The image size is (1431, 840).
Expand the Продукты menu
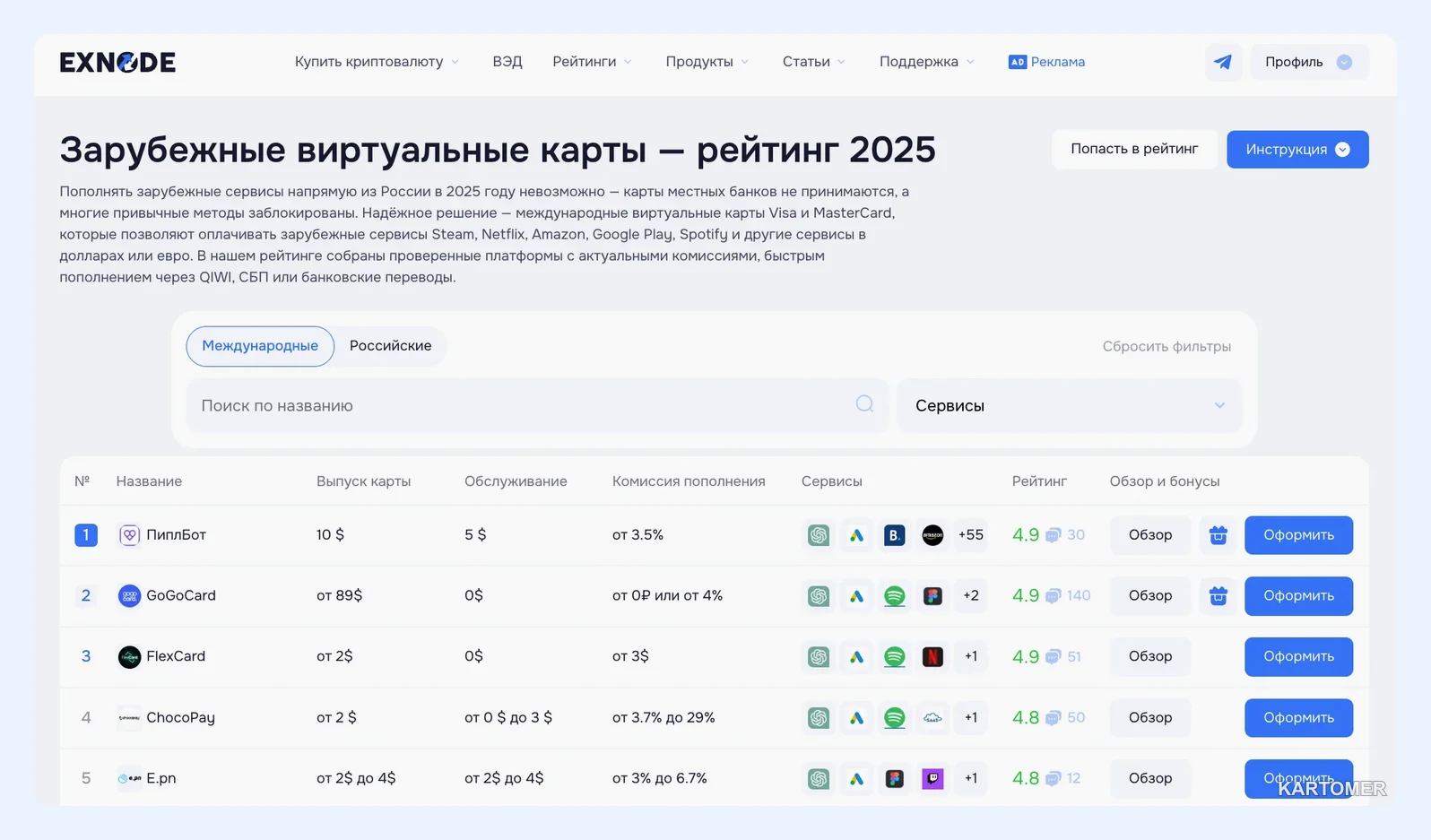coord(707,62)
